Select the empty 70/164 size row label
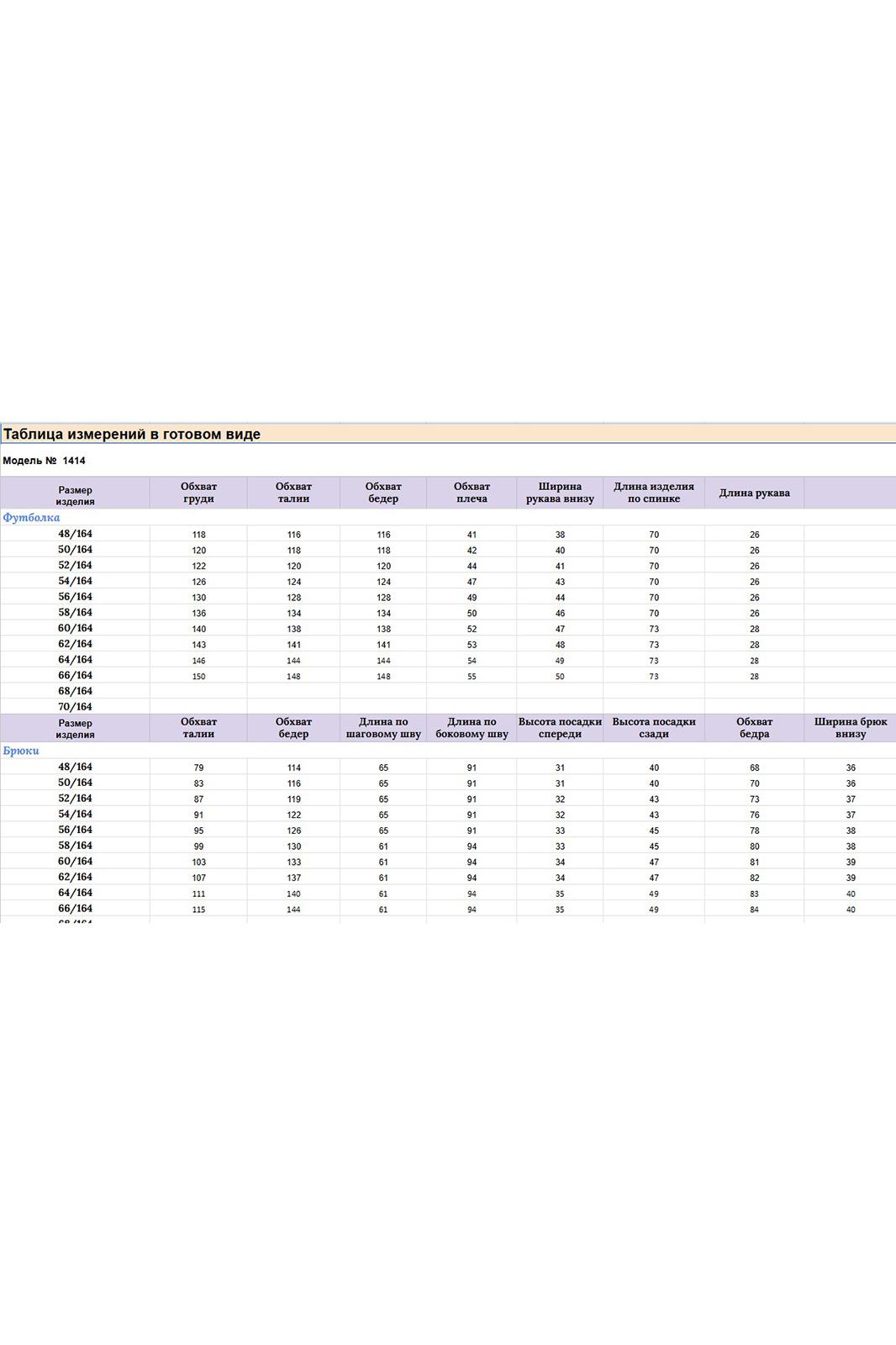Screen dimensions: 896x1345 76,707
